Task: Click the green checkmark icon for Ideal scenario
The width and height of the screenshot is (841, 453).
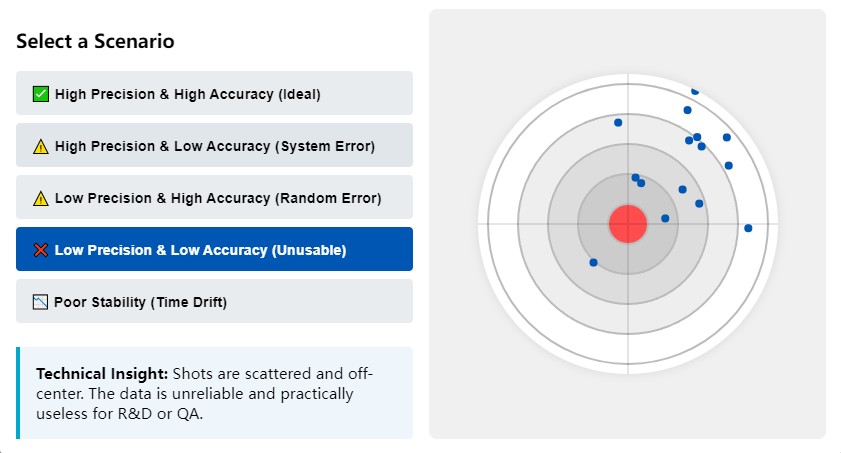Action: coord(41,94)
